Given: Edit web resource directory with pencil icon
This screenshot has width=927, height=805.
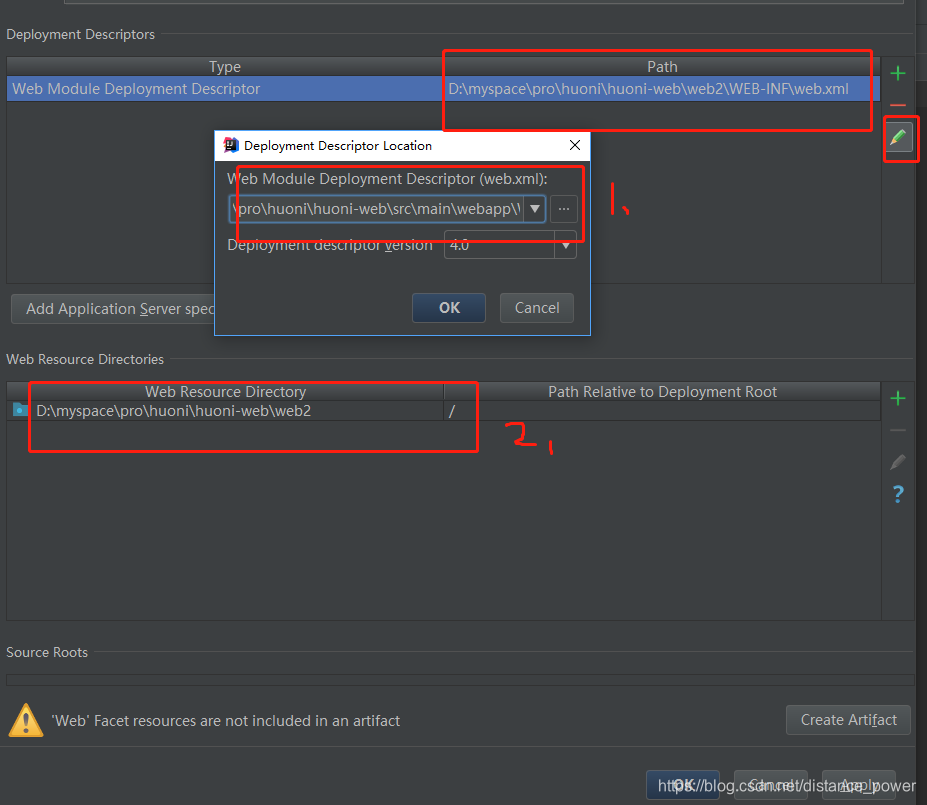Looking at the screenshot, I should tap(897, 462).
